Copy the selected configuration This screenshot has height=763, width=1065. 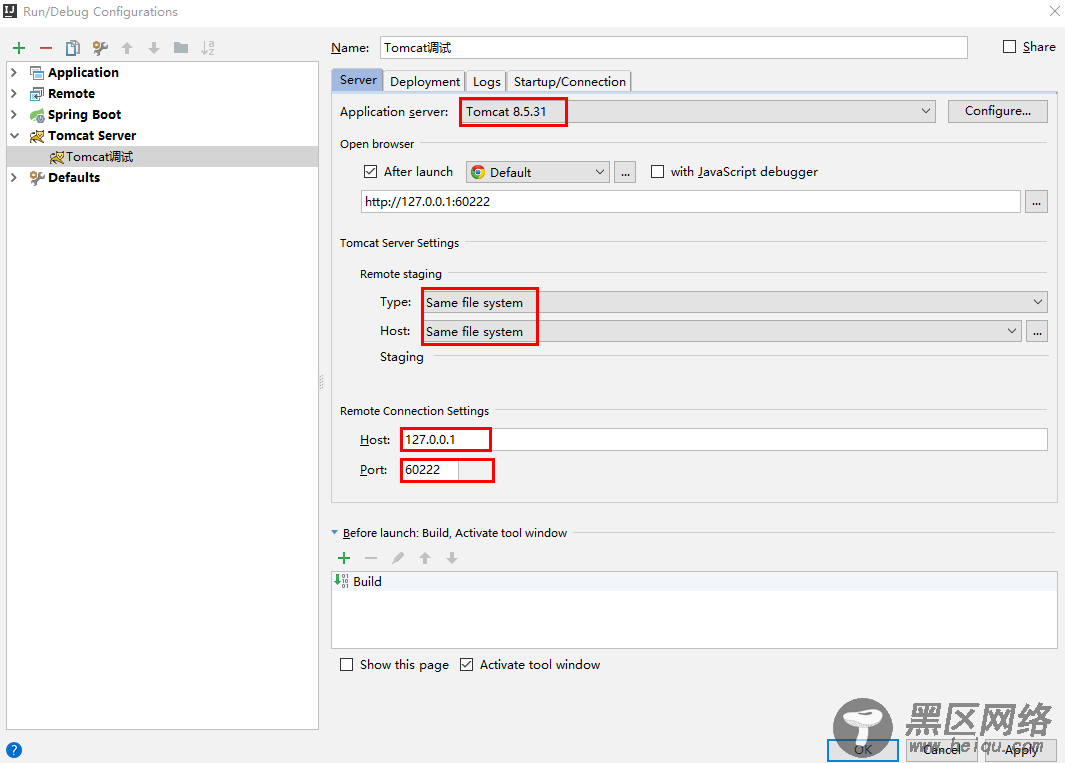click(73, 48)
